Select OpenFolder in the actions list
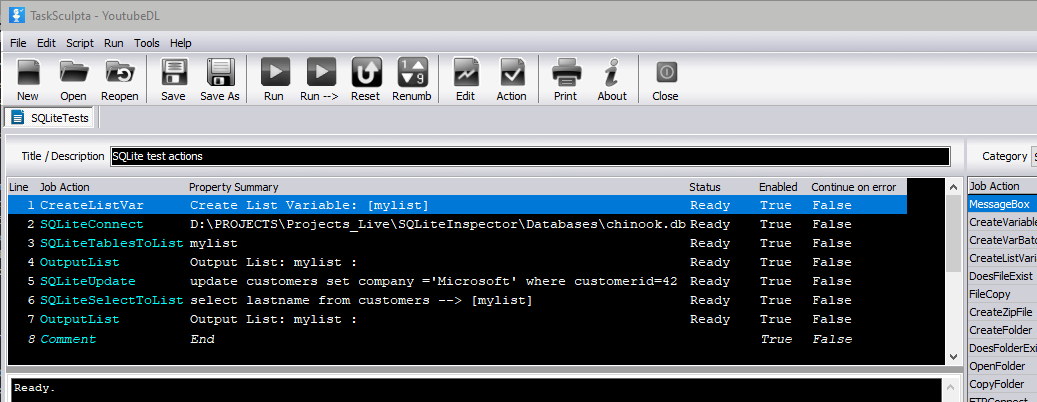 click(x=1002, y=366)
